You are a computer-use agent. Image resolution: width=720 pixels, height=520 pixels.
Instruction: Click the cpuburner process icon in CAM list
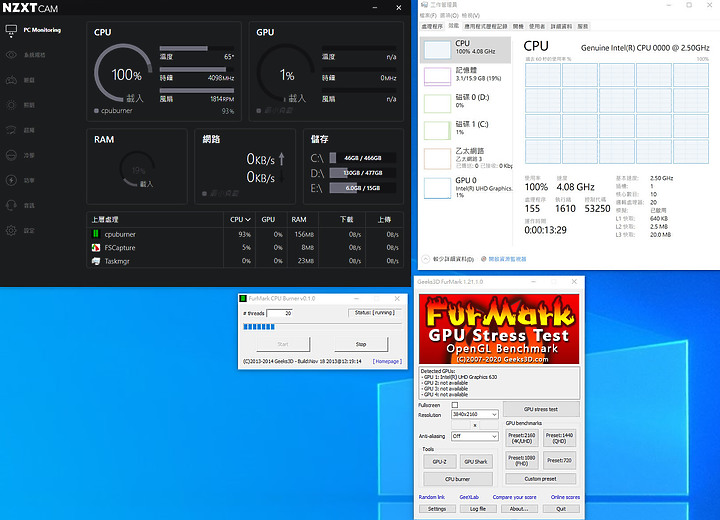point(96,234)
